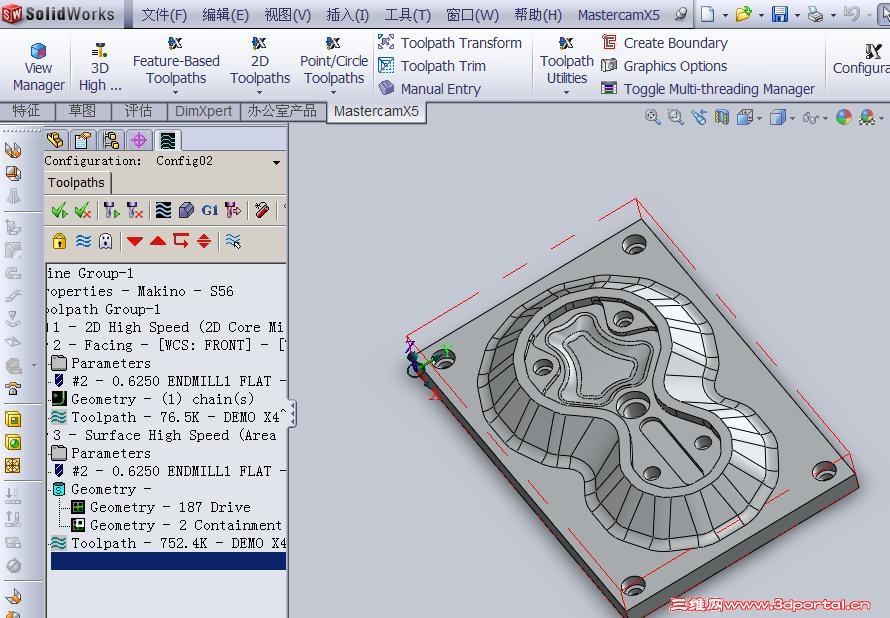Click Manual Entry
Screen dimensions: 890x618
point(429,89)
